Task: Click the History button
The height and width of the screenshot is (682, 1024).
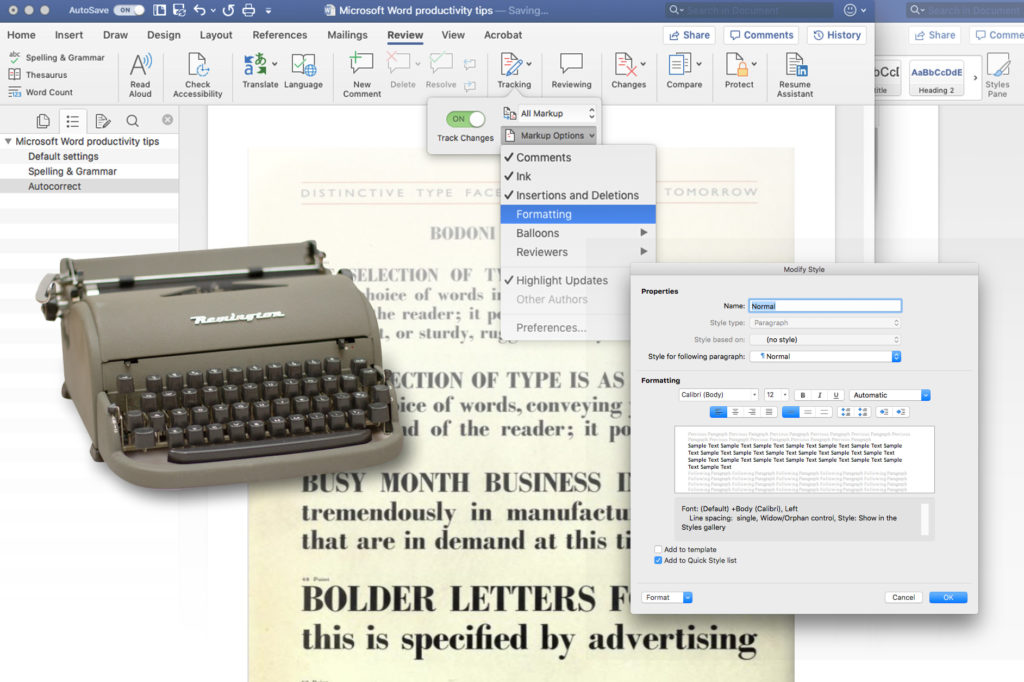Action: point(837,35)
